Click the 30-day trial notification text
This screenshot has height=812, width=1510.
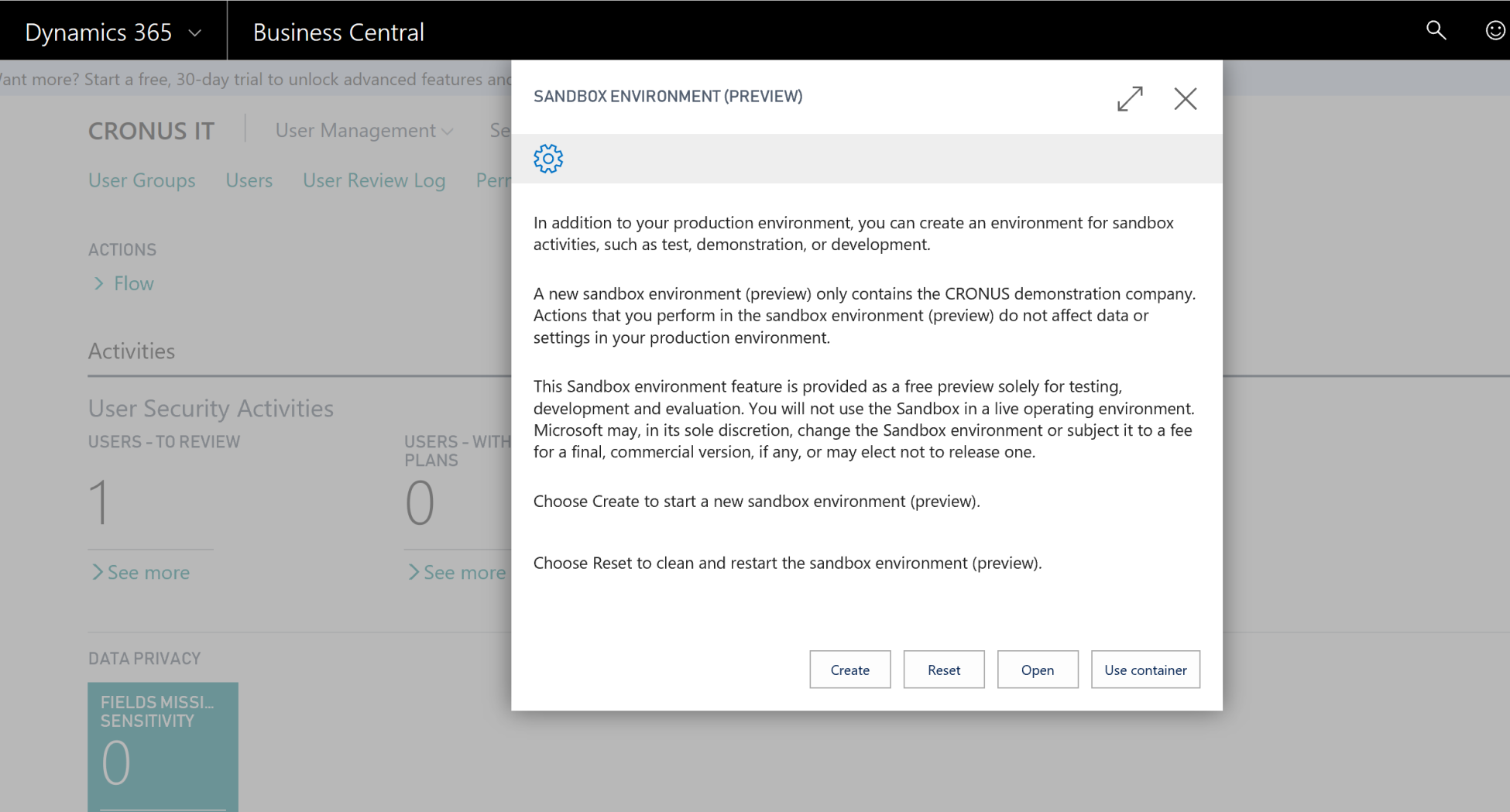coord(256,79)
